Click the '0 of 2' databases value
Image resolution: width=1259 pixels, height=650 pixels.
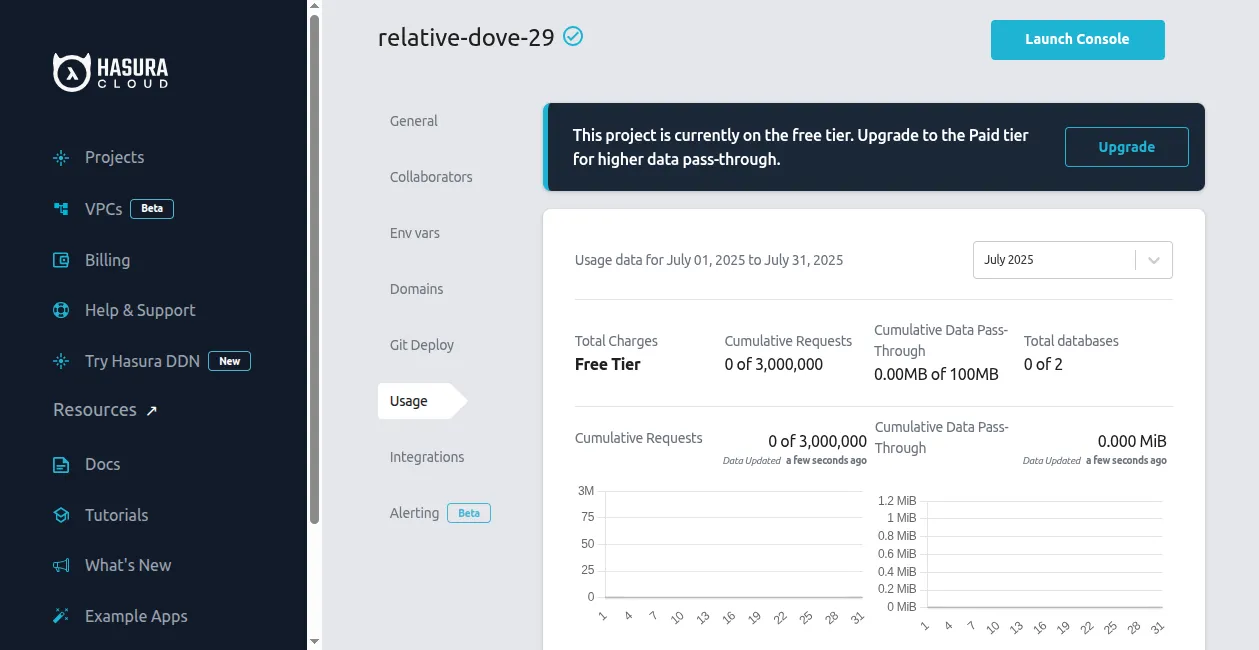(x=1043, y=364)
